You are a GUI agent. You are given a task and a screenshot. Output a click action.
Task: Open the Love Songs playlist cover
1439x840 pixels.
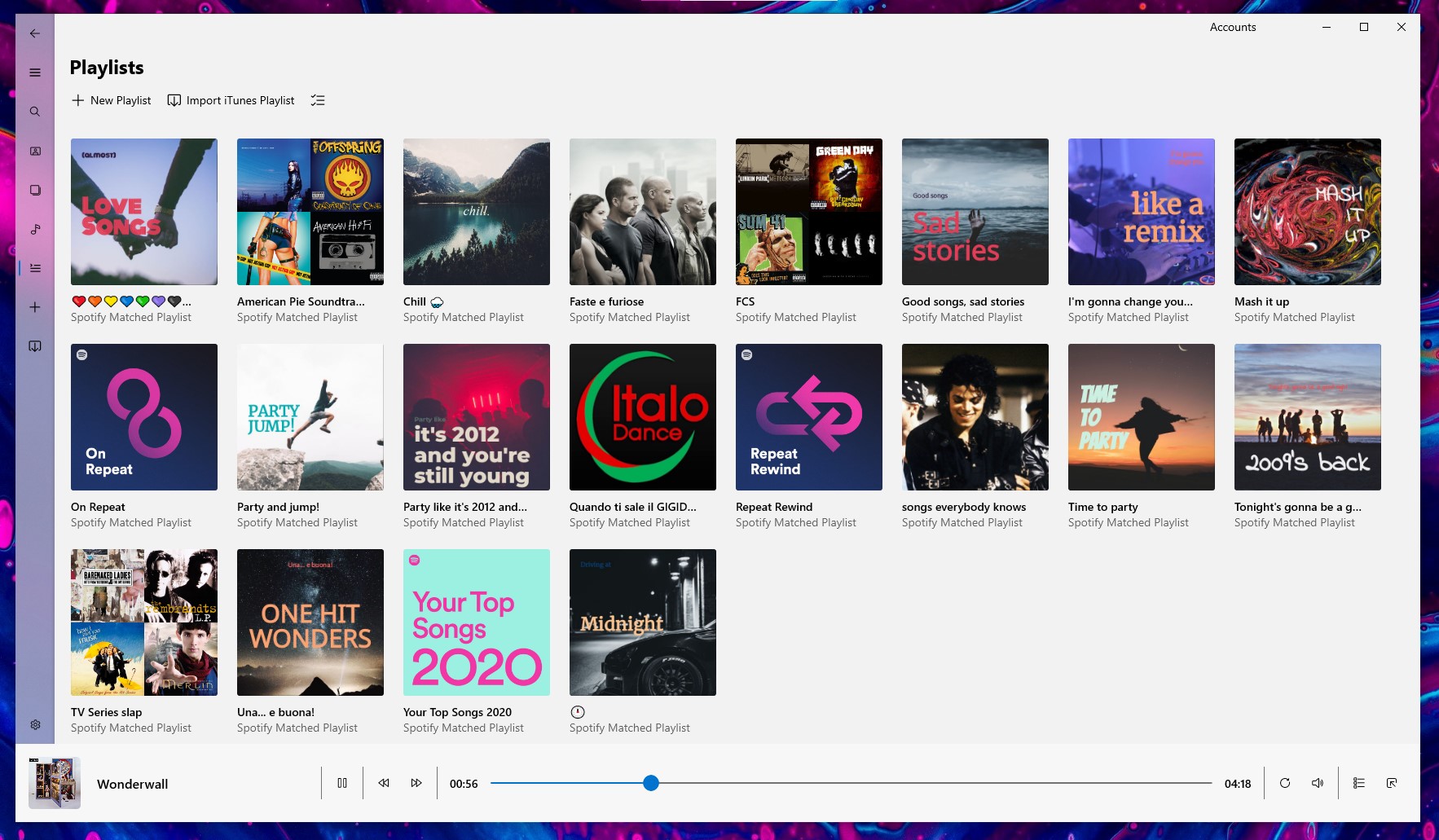(x=144, y=212)
